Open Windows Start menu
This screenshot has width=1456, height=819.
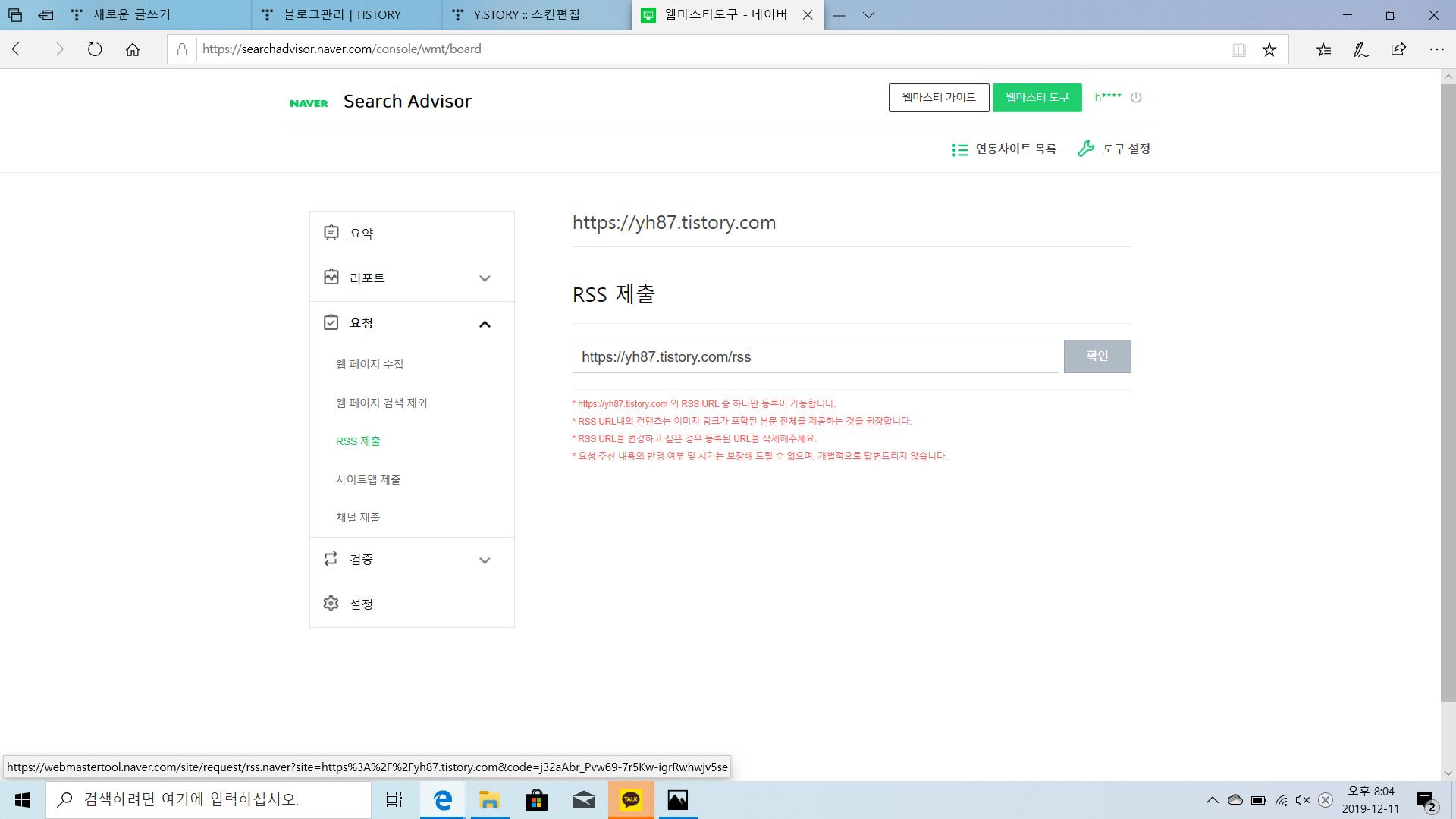coord(23,800)
